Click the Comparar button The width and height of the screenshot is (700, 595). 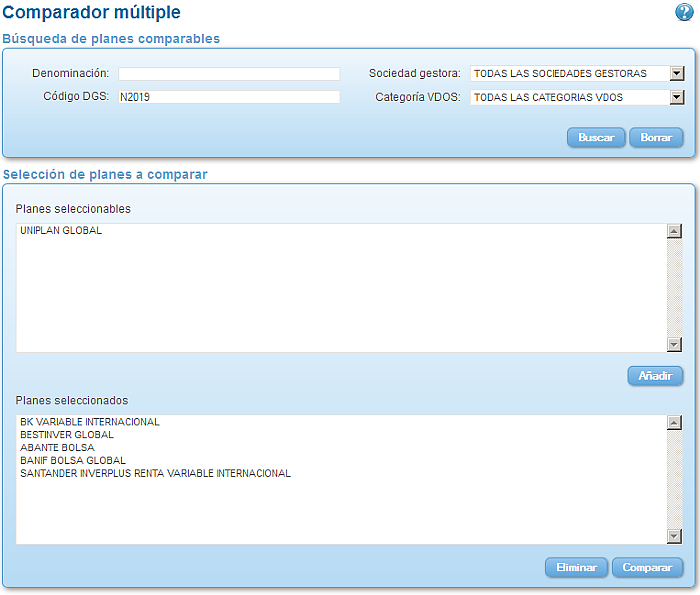click(x=647, y=567)
